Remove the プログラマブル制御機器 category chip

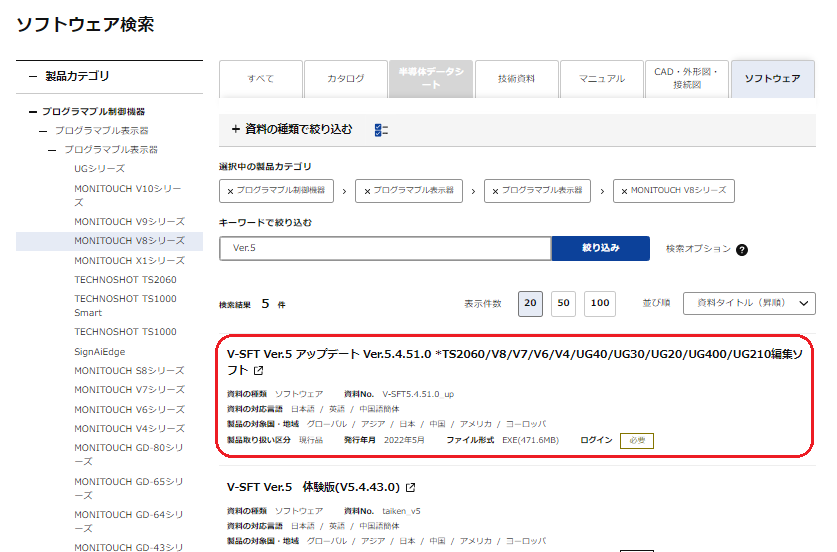231,191
